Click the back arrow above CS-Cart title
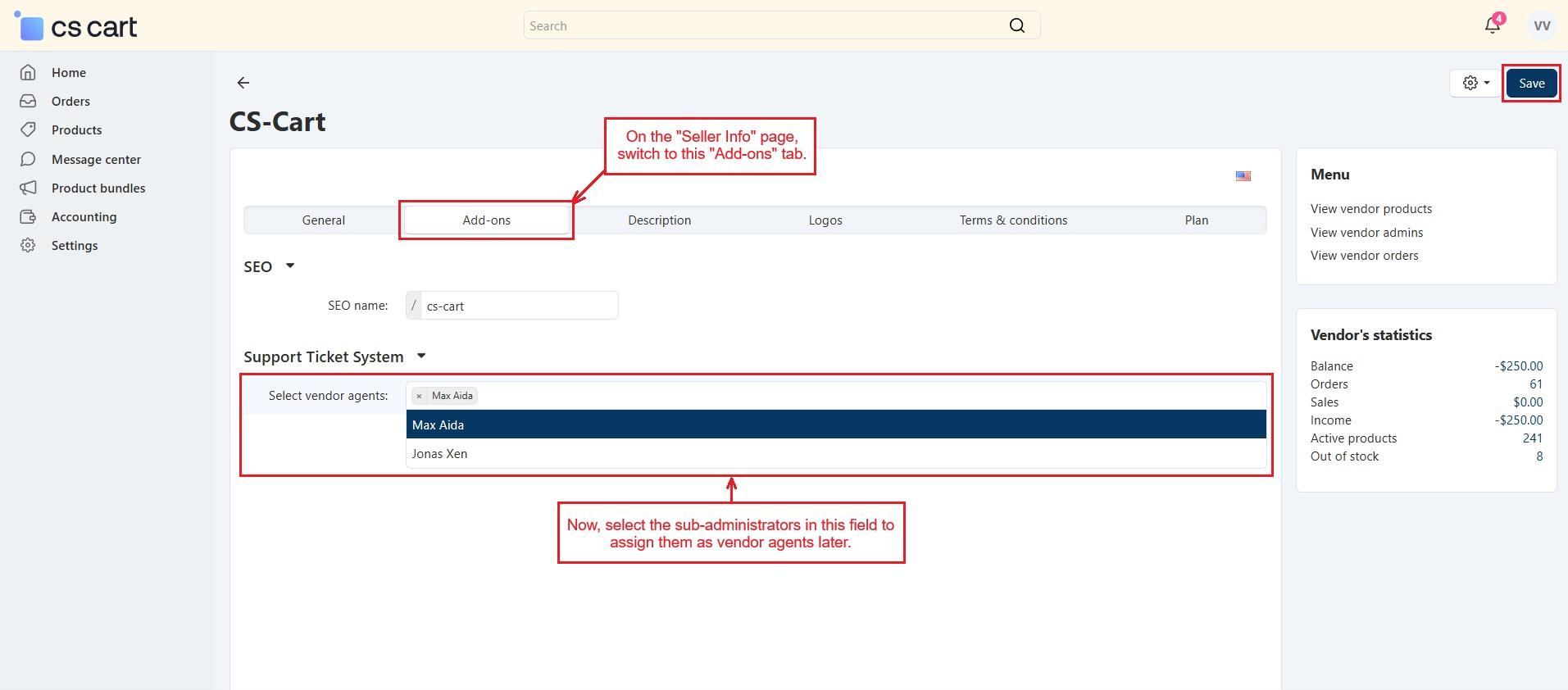 click(243, 83)
